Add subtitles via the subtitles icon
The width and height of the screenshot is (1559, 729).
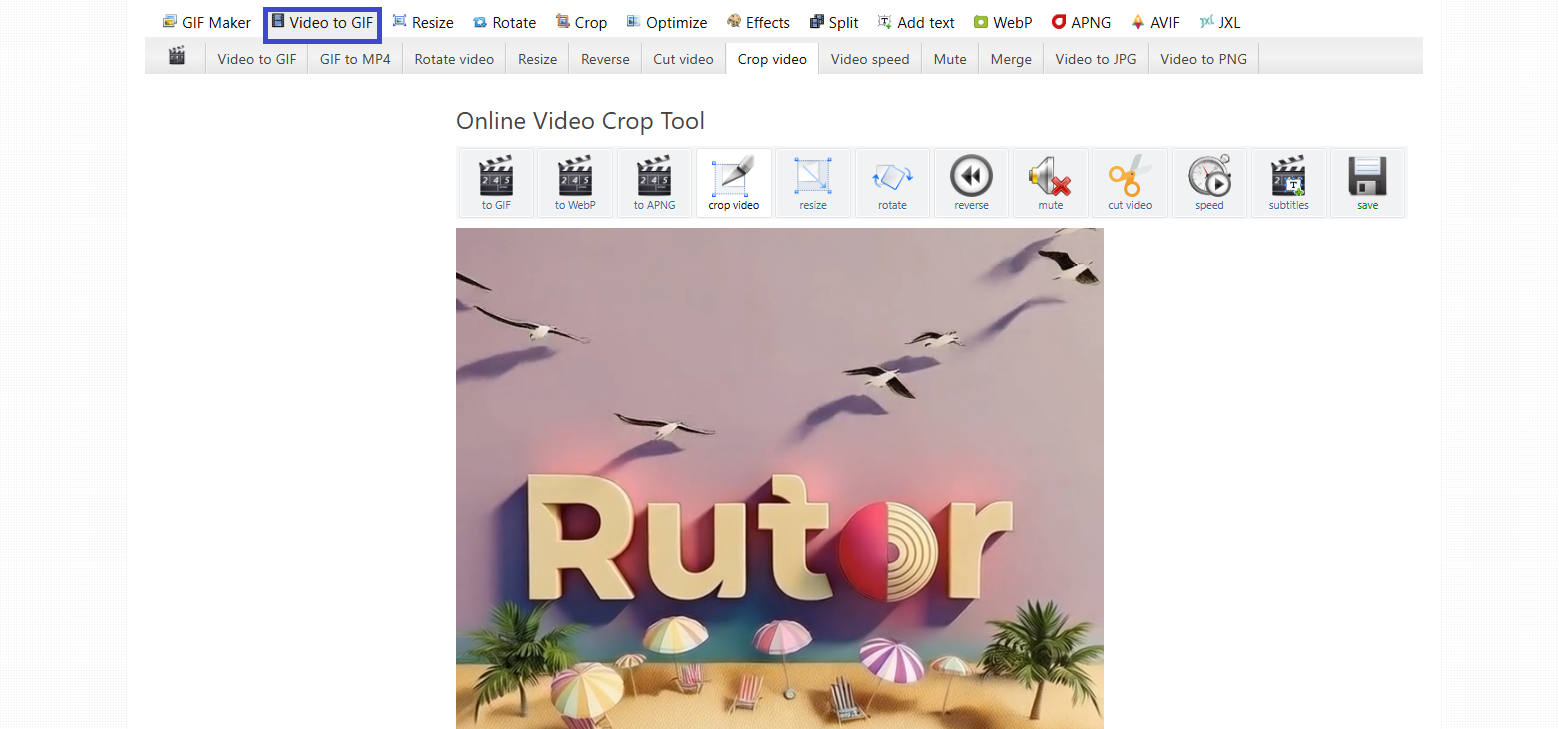1288,182
